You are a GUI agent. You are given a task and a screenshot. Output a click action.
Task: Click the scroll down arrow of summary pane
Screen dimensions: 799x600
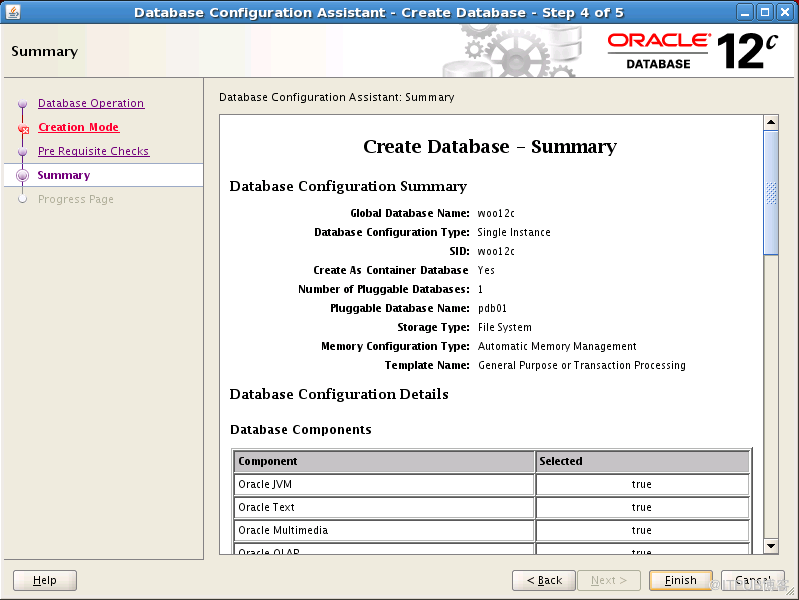(x=771, y=546)
